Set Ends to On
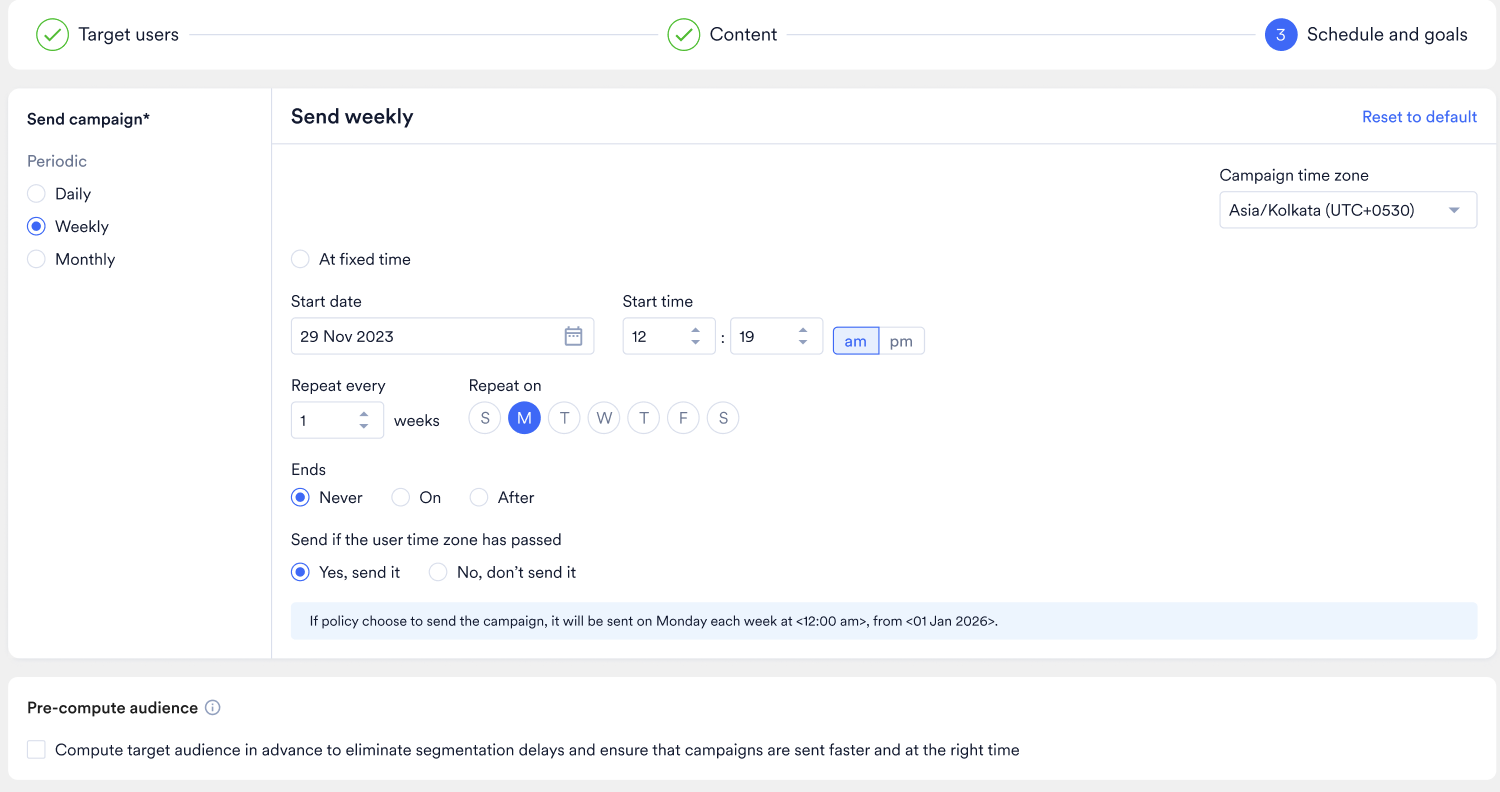The height and width of the screenshot is (792, 1500). click(400, 497)
